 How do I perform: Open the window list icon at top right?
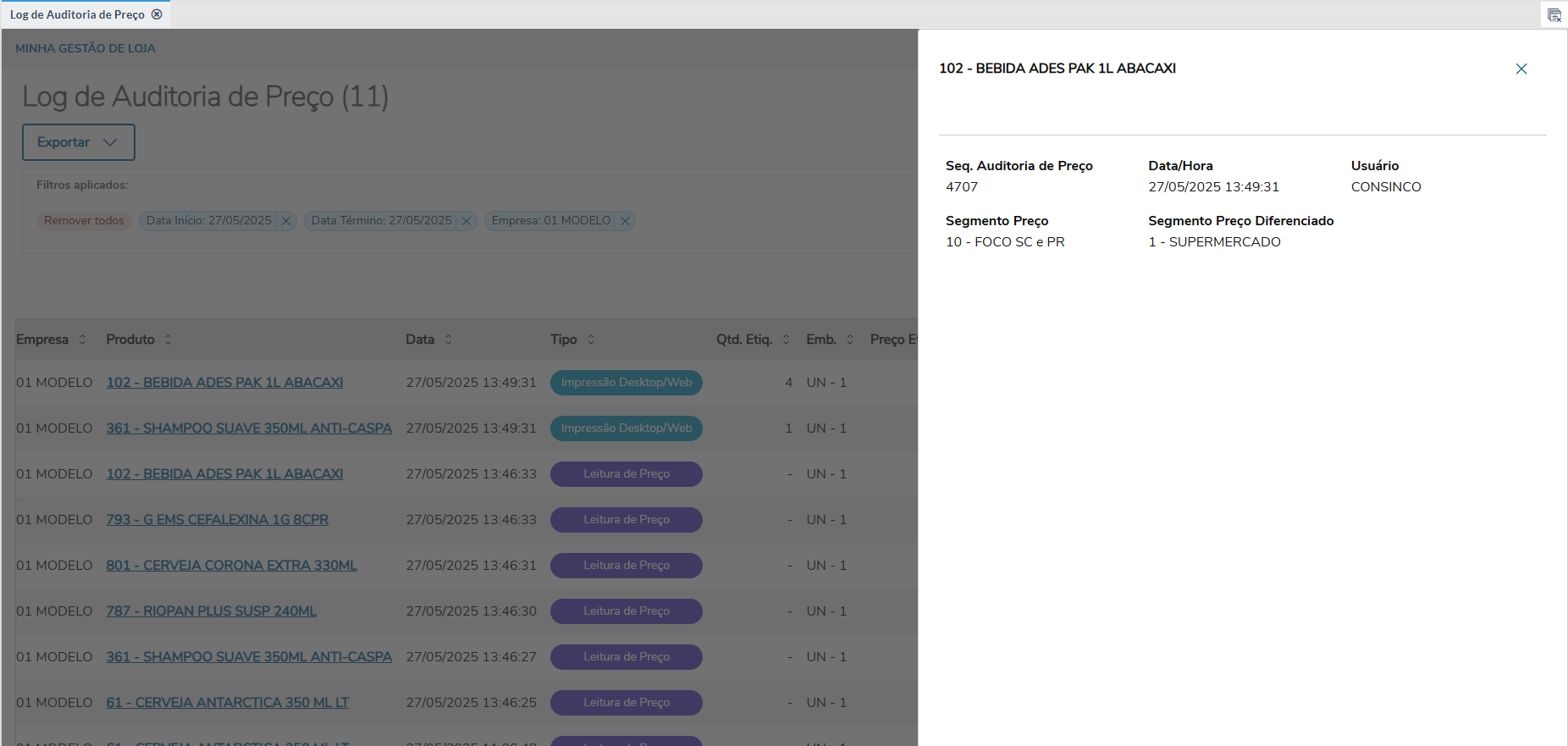click(1554, 15)
